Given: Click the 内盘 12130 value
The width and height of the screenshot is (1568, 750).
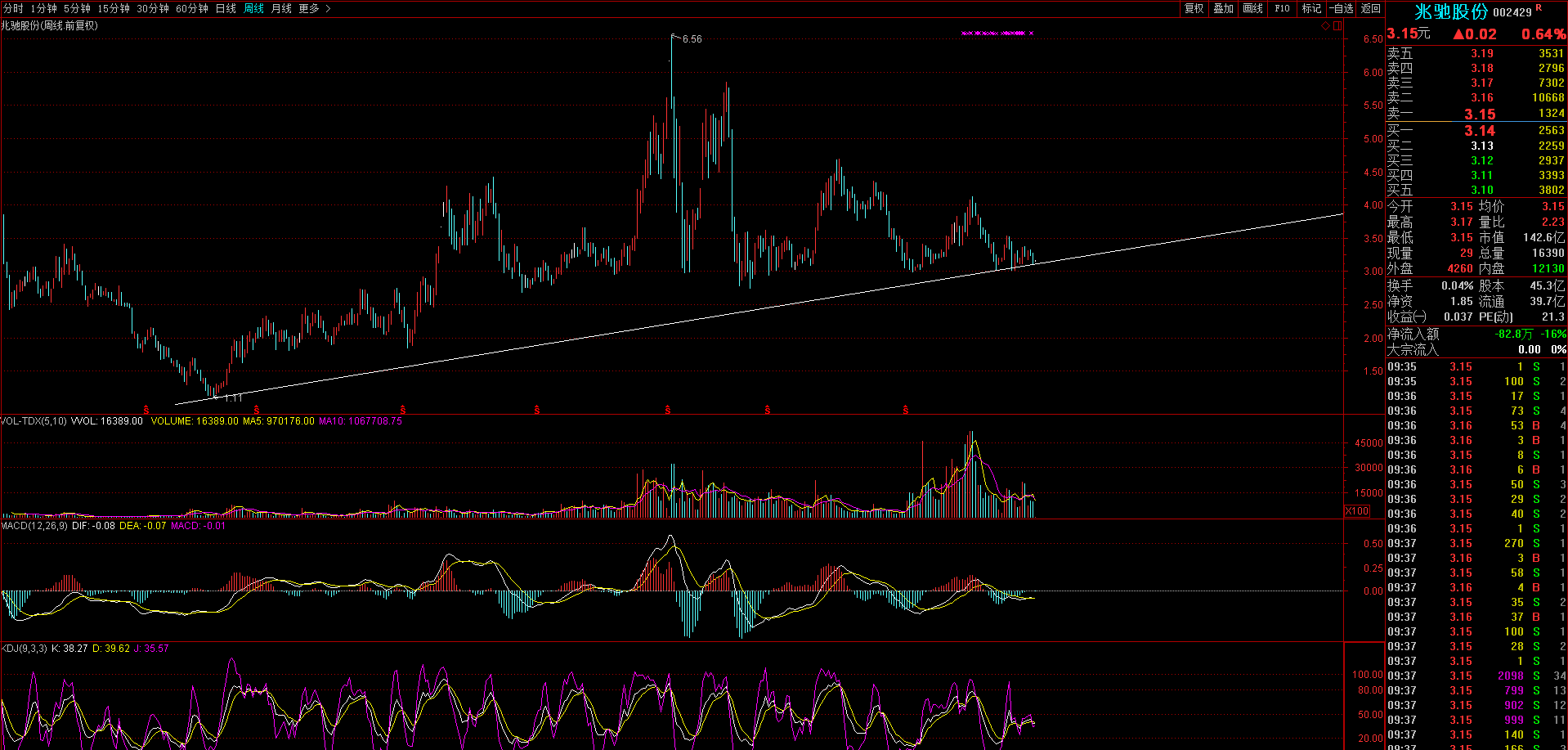Looking at the screenshot, I should (x=1548, y=268).
